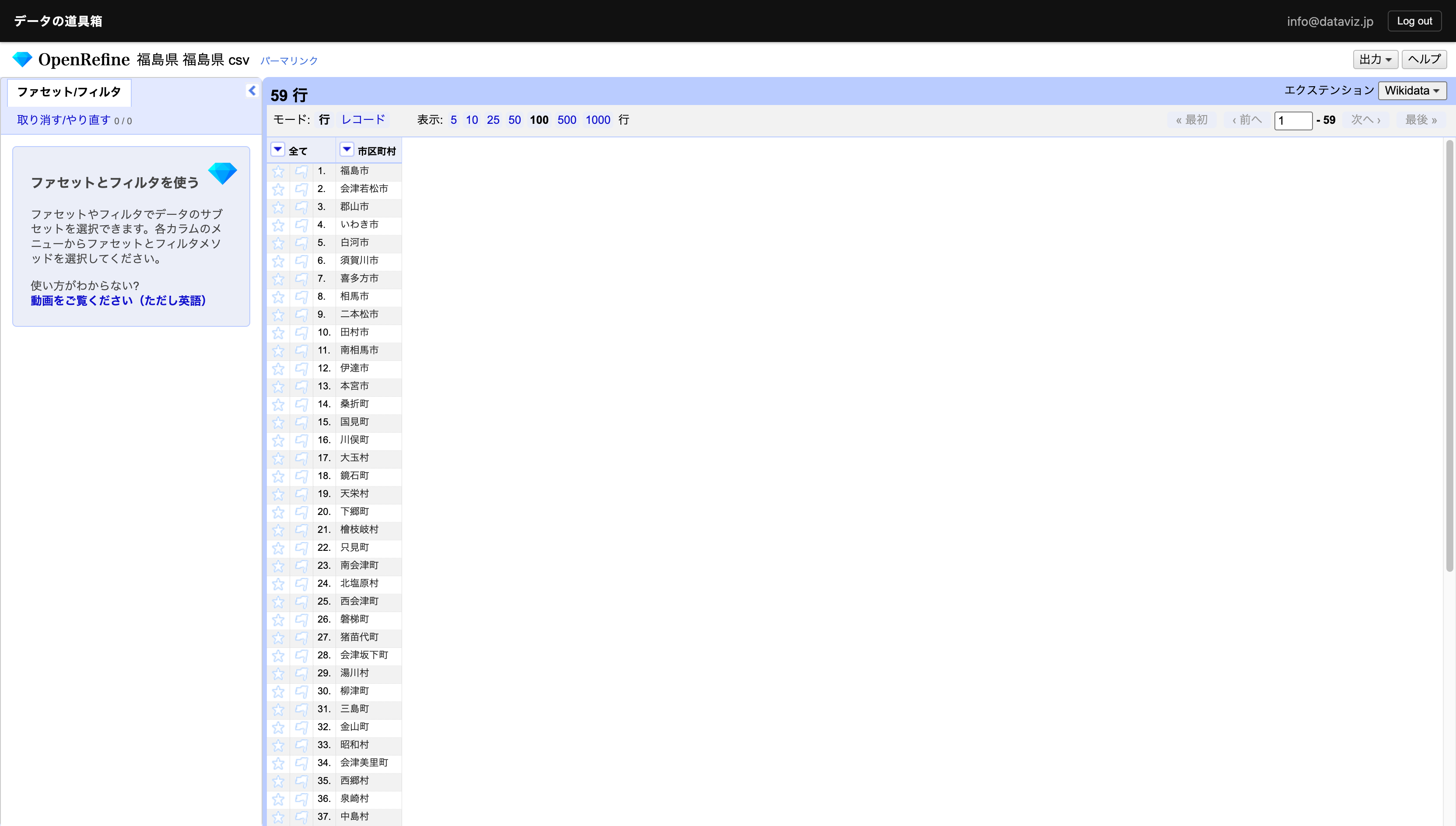Switch to 取り消す/やり直す tab
This screenshot has width=1456, height=826.
[63, 120]
